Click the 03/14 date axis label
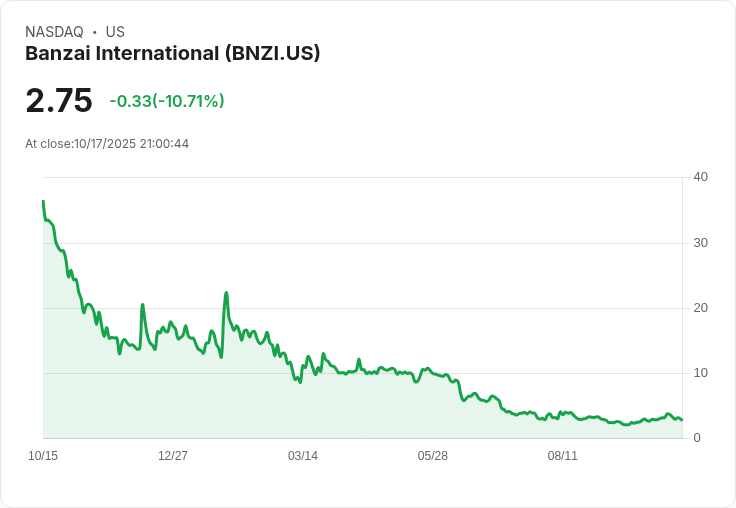 pos(303,455)
